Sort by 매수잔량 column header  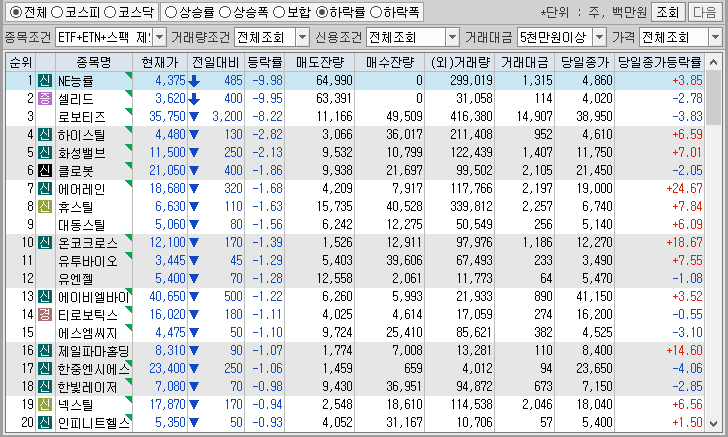tap(390, 62)
